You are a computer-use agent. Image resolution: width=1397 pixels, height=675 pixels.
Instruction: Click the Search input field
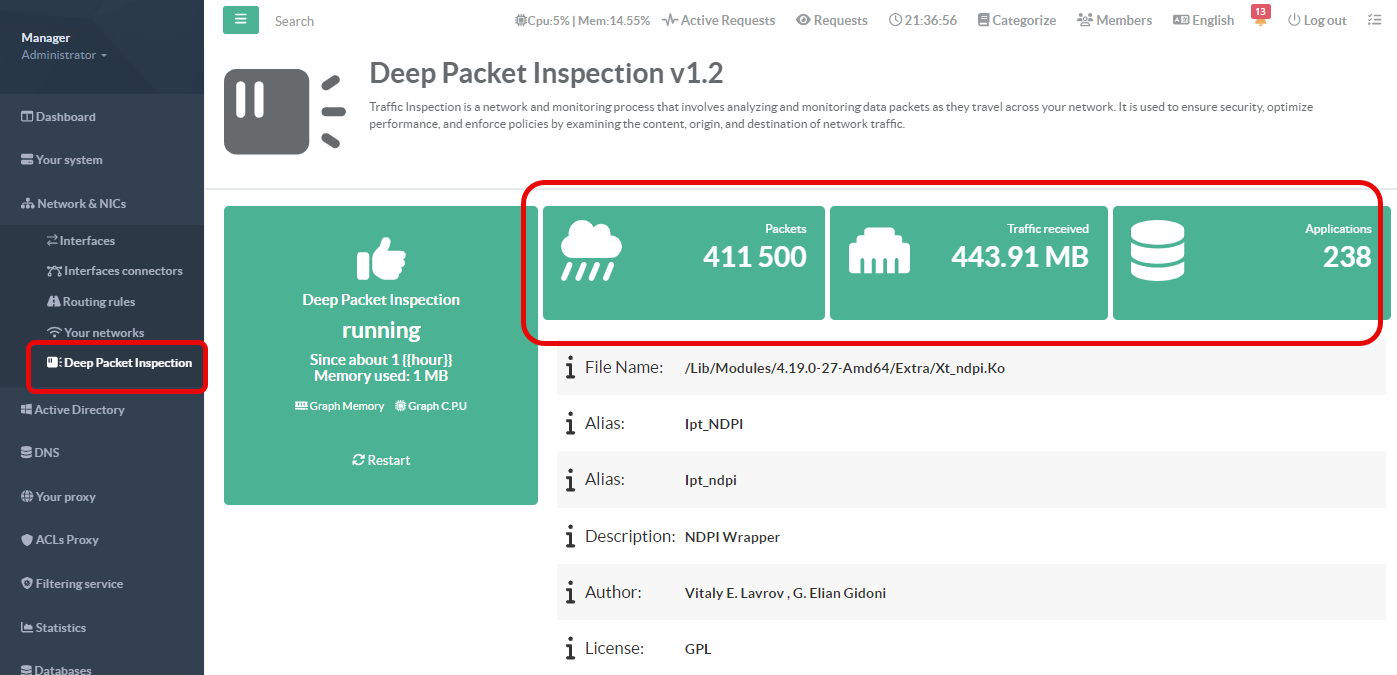(380, 20)
